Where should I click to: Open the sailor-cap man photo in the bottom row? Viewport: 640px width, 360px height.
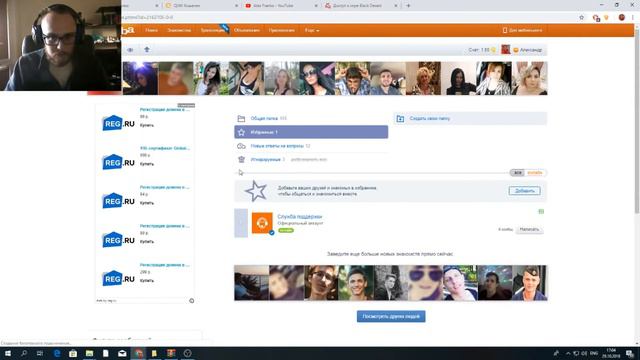530,283
